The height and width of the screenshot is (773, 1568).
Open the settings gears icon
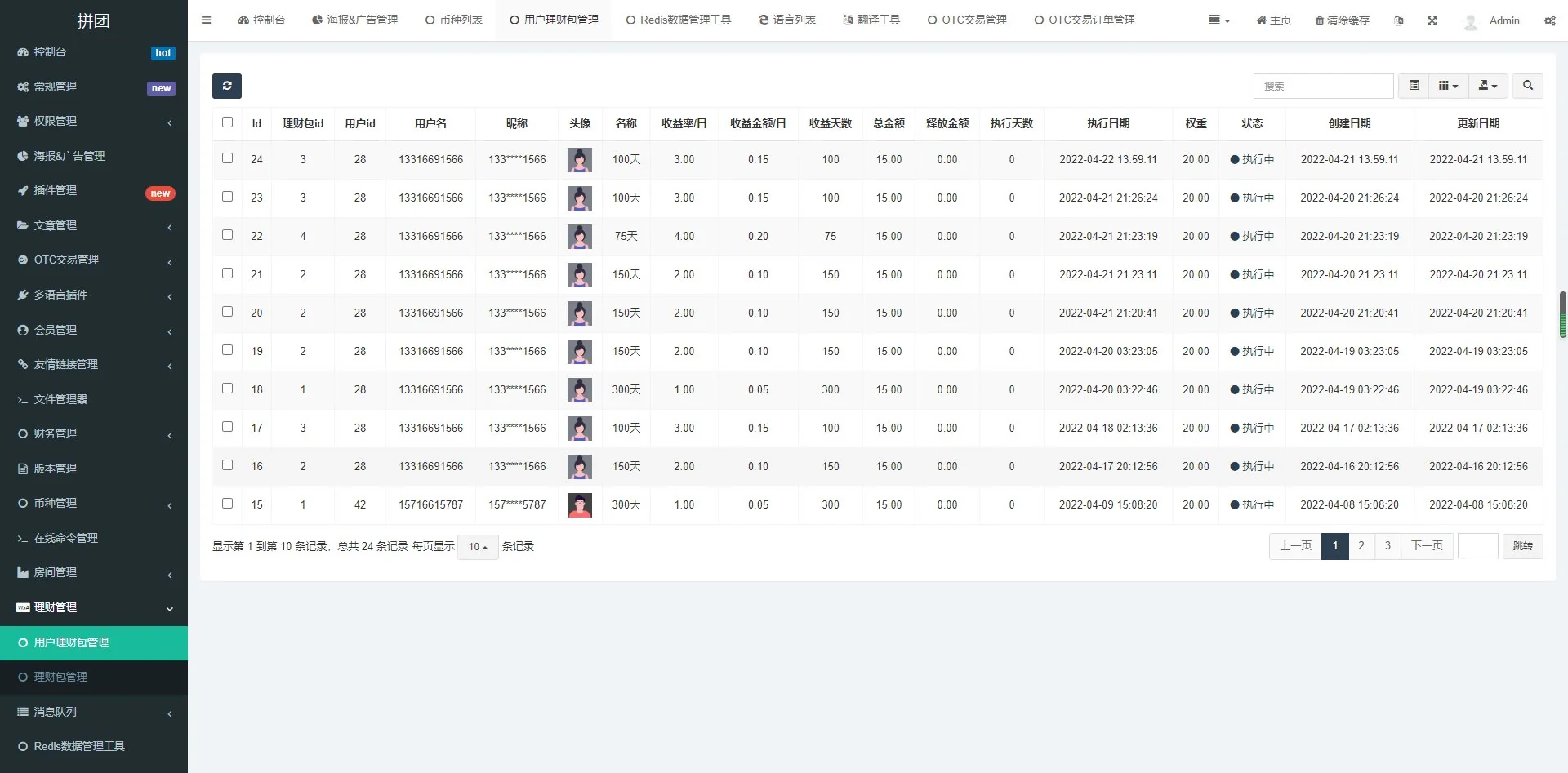point(1549,20)
